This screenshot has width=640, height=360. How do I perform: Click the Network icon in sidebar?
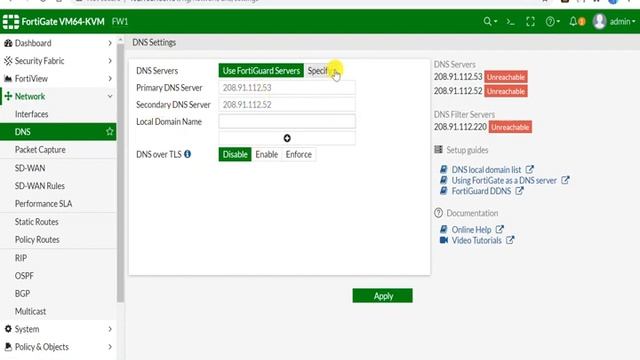click(8, 96)
